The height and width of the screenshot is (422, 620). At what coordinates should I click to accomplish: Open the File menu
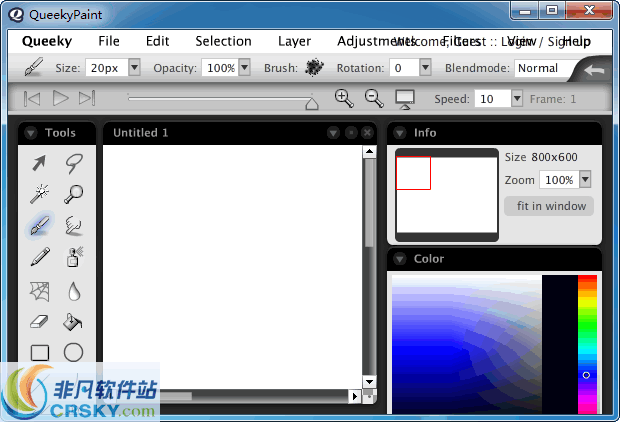tap(109, 41)
